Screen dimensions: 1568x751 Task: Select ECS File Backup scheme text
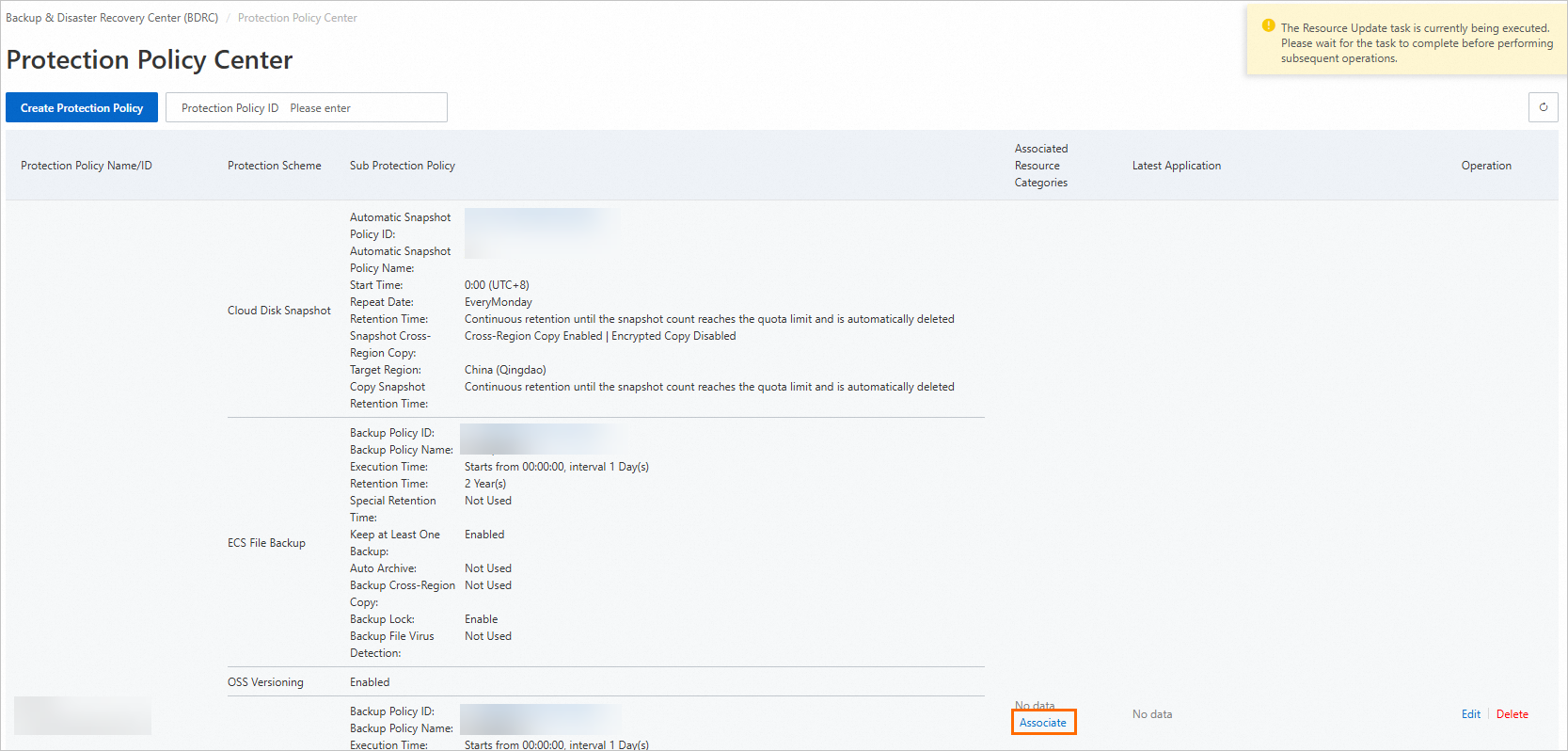266,543
